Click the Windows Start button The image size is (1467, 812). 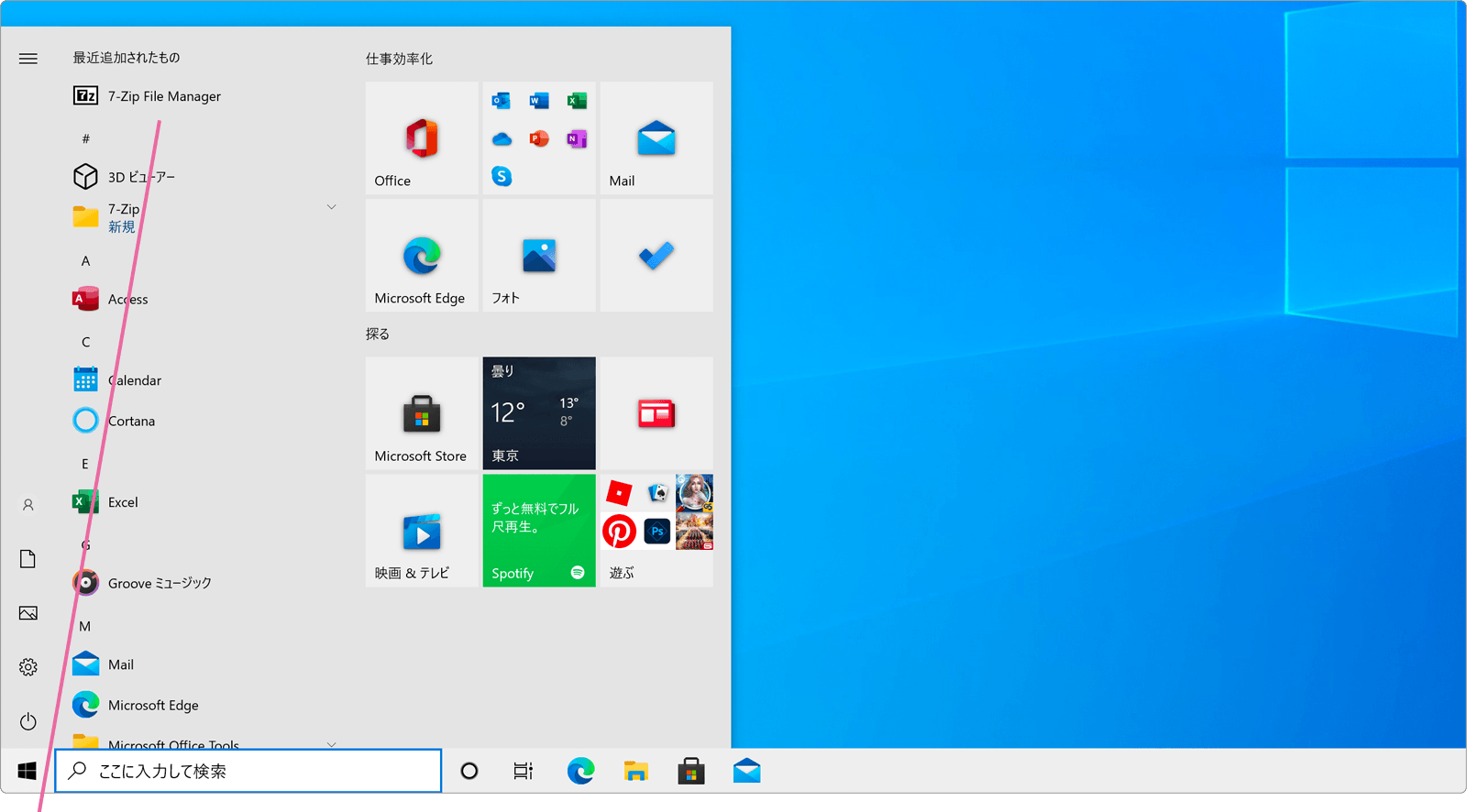click(28, 771)
